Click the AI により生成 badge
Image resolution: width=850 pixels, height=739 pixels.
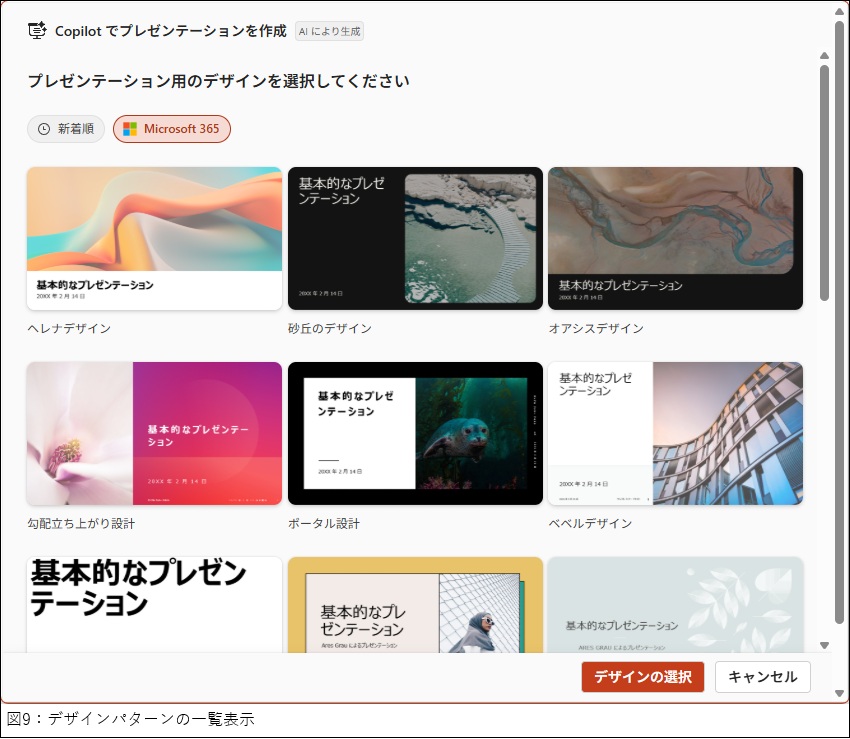click(x=329, y=31)
